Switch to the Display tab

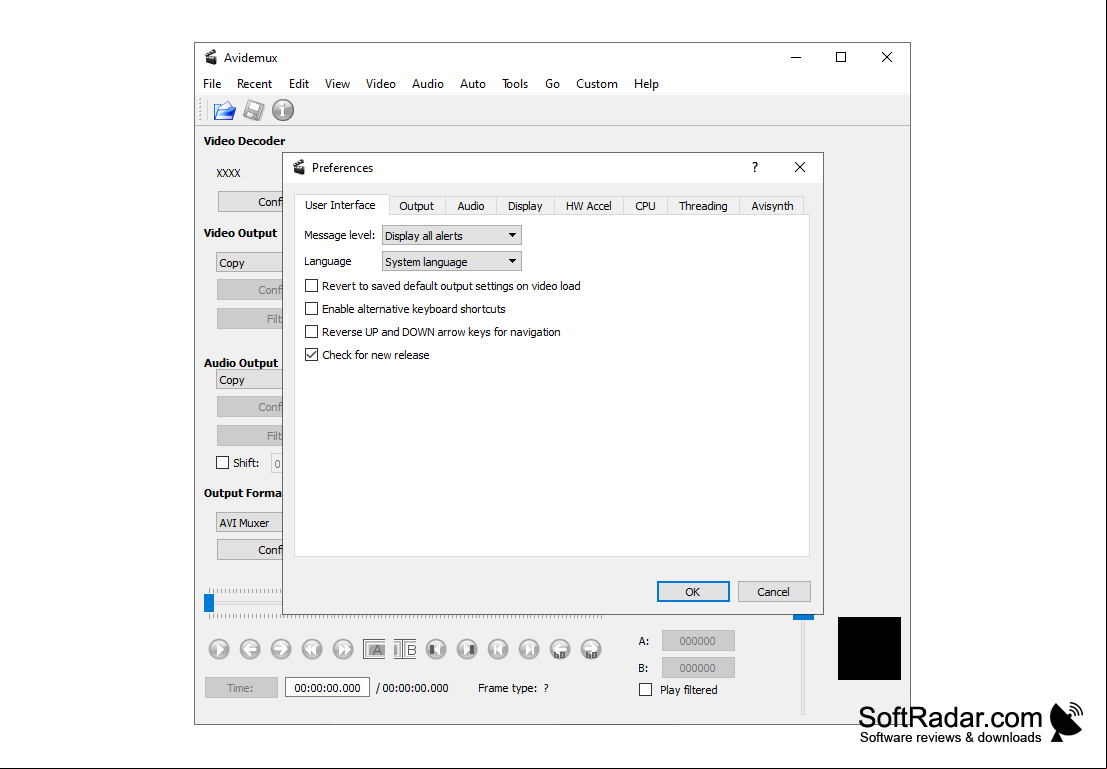point(525,205)
